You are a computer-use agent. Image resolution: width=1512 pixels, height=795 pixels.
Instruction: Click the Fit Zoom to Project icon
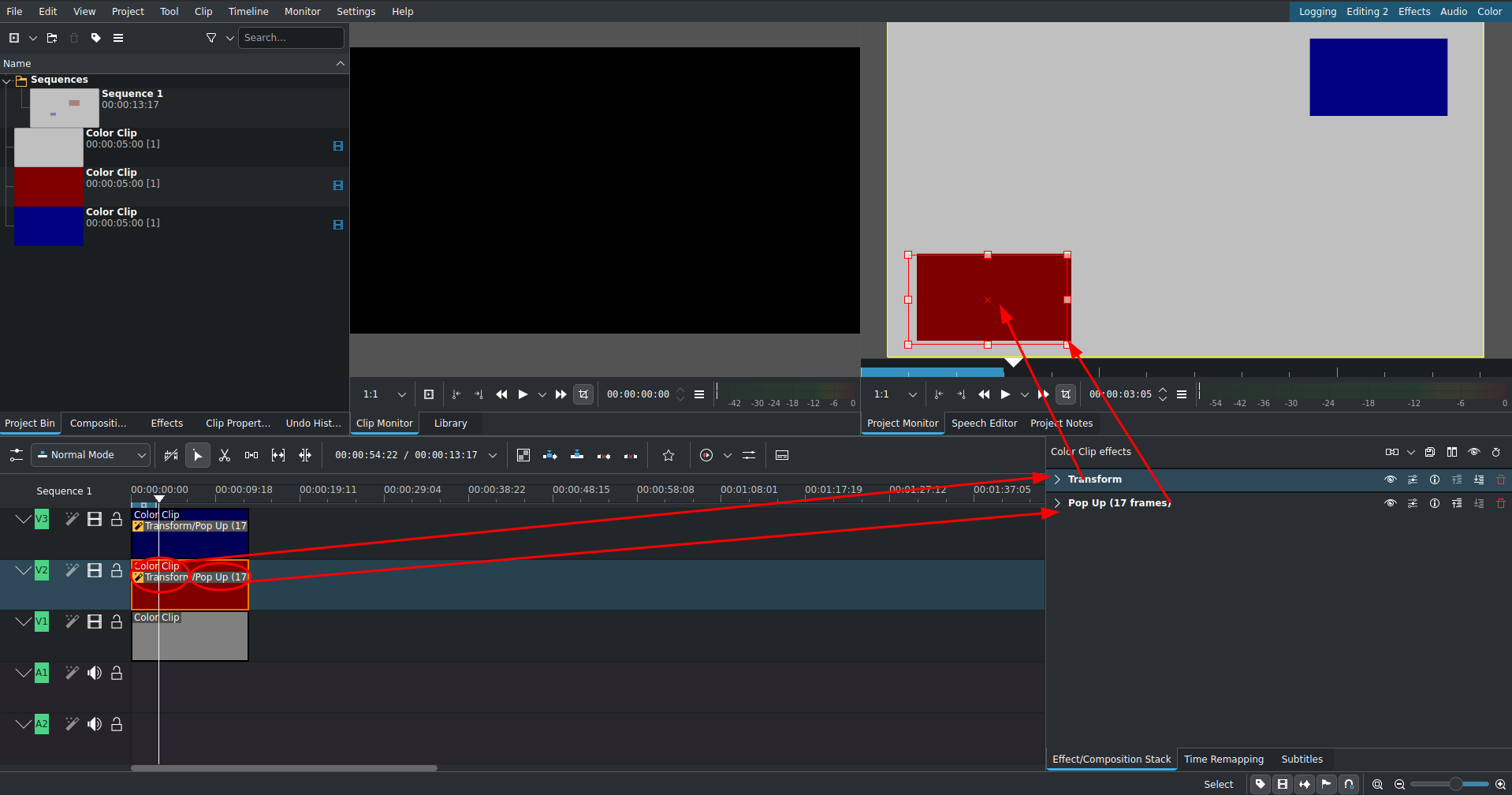(x=1378, y=784)
